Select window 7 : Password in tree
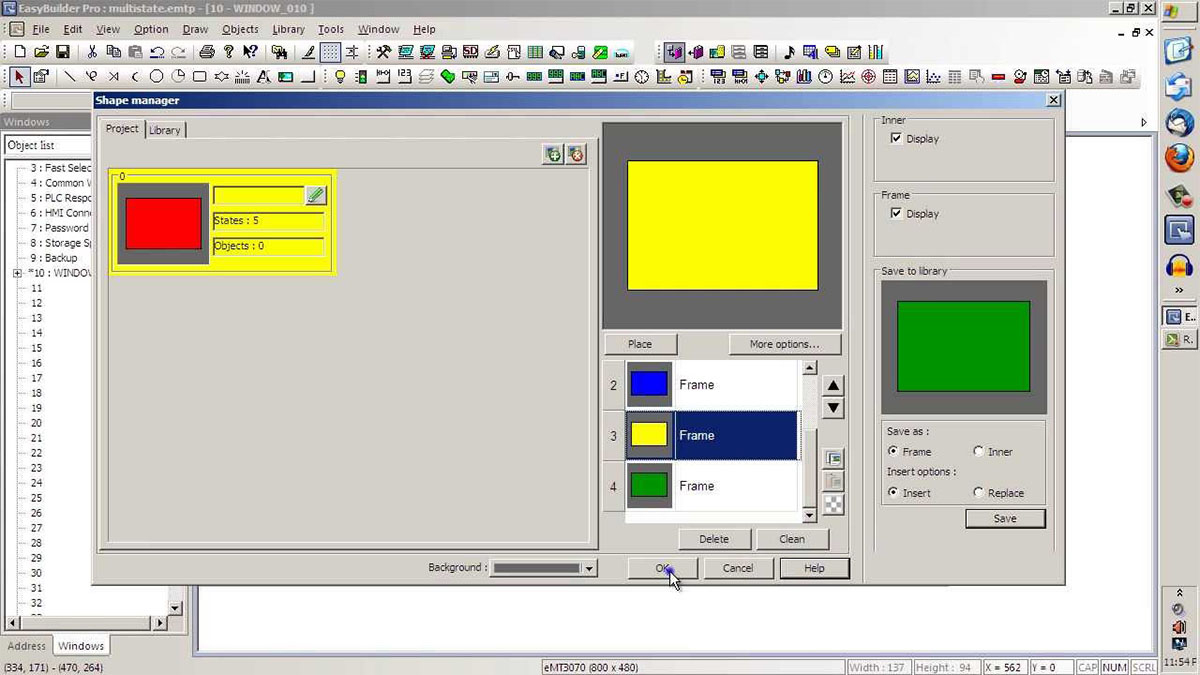 pyautogui.click(x=60, y=228)
